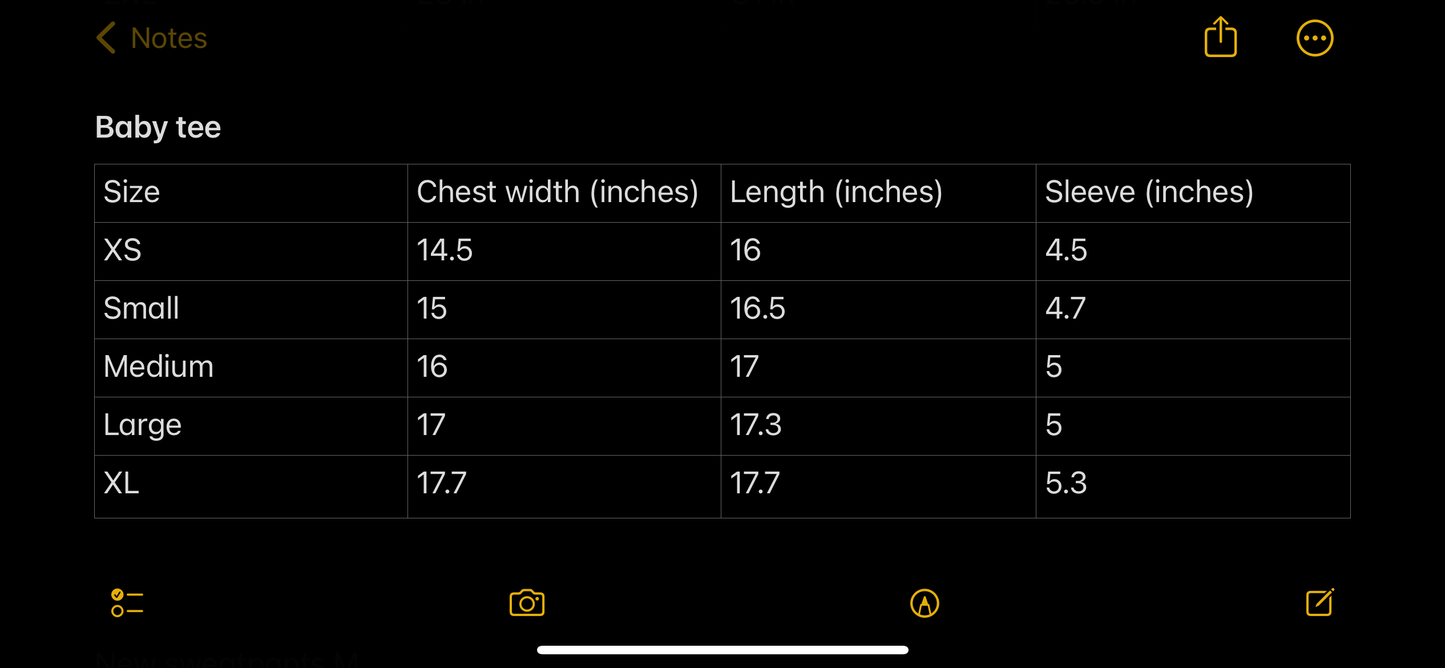Tap the share icon
The image size is (1445, 668).
coord(1220,38)
